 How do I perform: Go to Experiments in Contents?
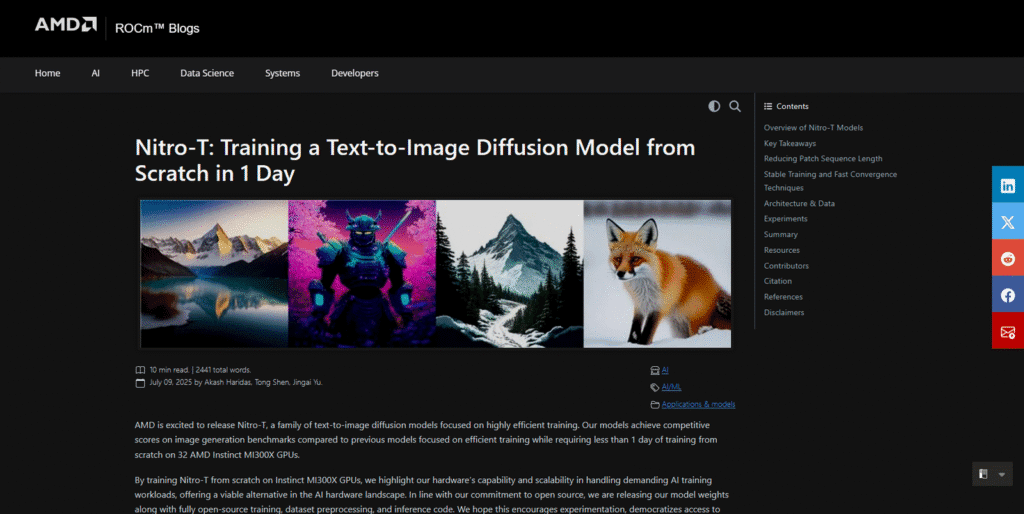click(786, 219)
